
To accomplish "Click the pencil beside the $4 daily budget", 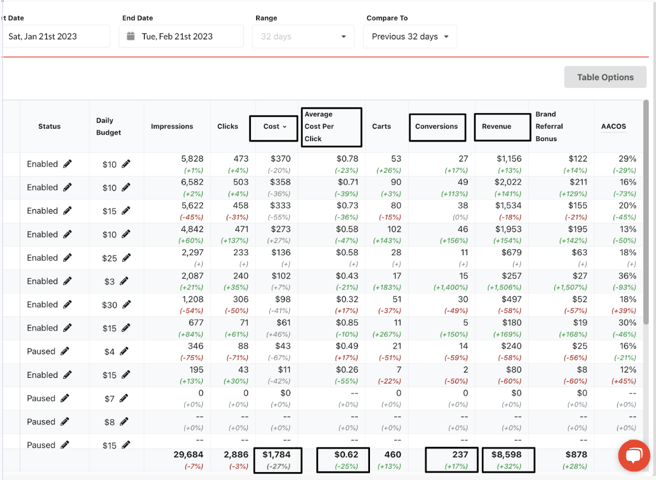I will pos(124,352).
